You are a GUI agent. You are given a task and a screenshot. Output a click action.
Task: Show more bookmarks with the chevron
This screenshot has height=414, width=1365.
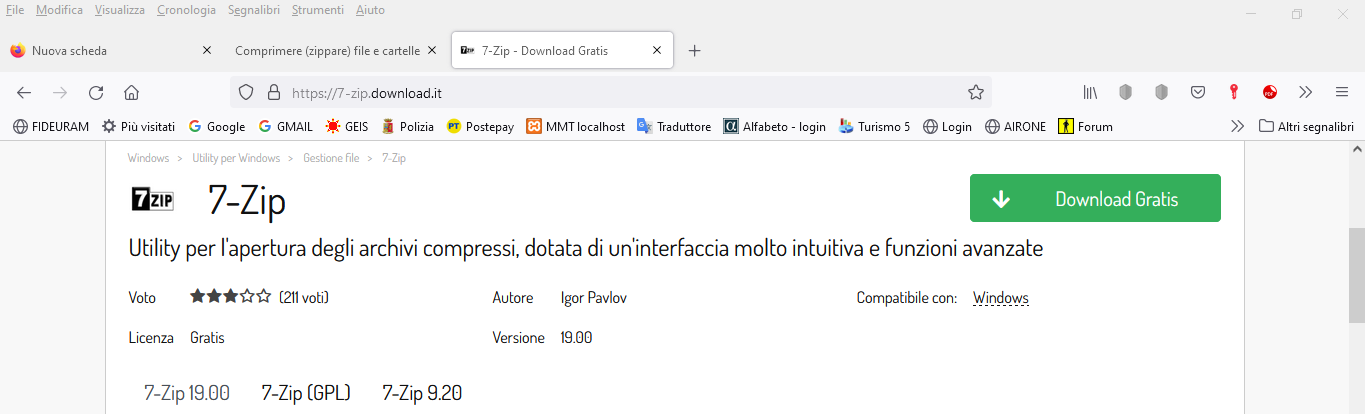point(1237,127)
